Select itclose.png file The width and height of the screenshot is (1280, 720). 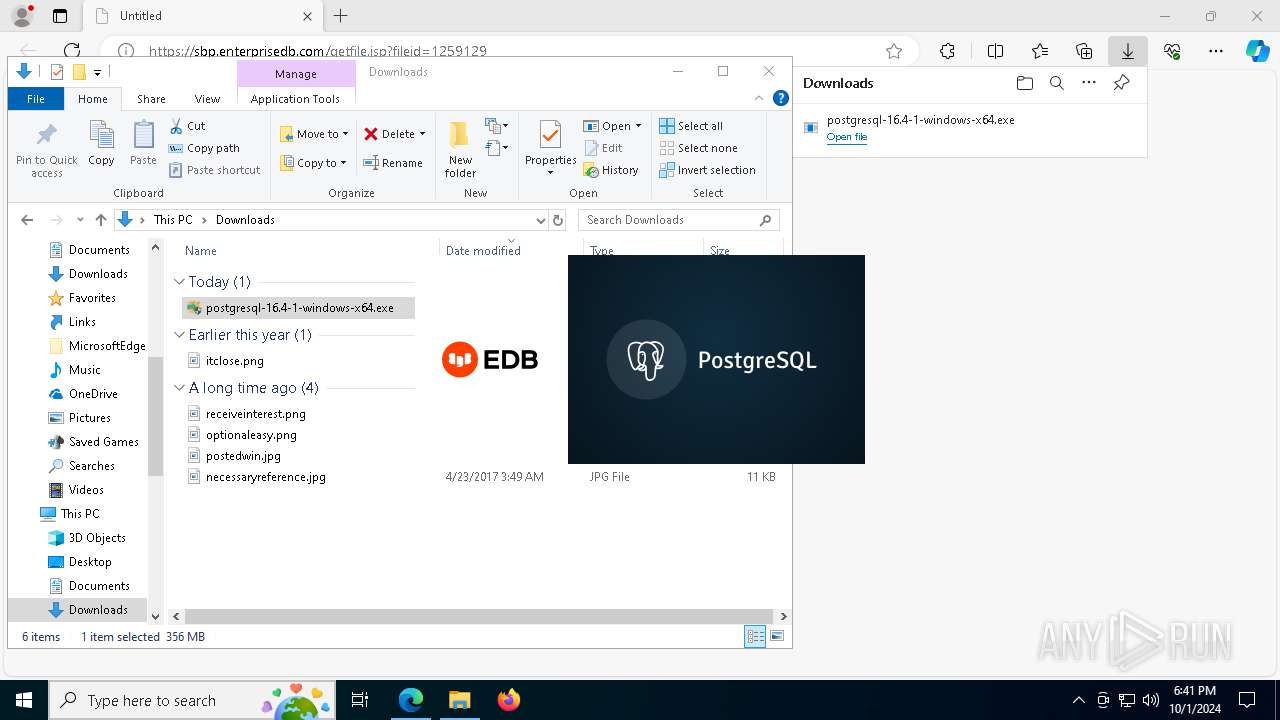pyautogui.click(x=234, y=361)
